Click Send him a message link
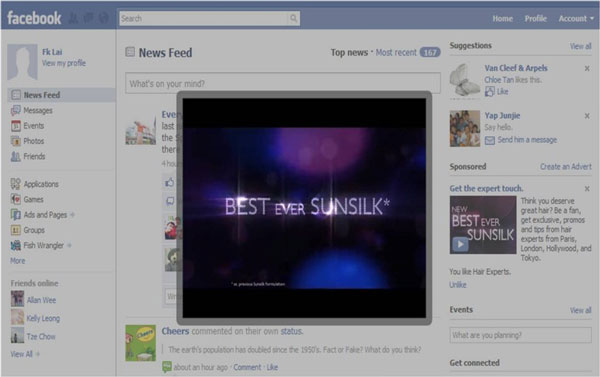This screenshot has height=377, width=600. [x=527, y=140]
